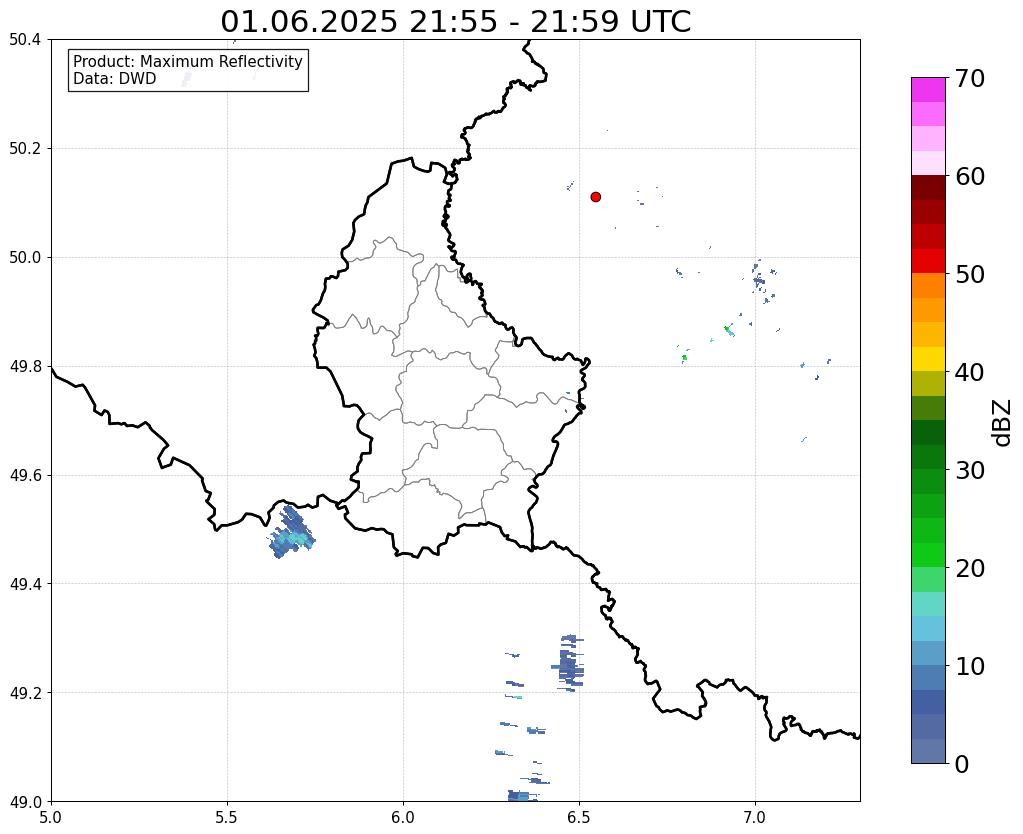Click the y-axis tick label 49.4

click(25, 584)
